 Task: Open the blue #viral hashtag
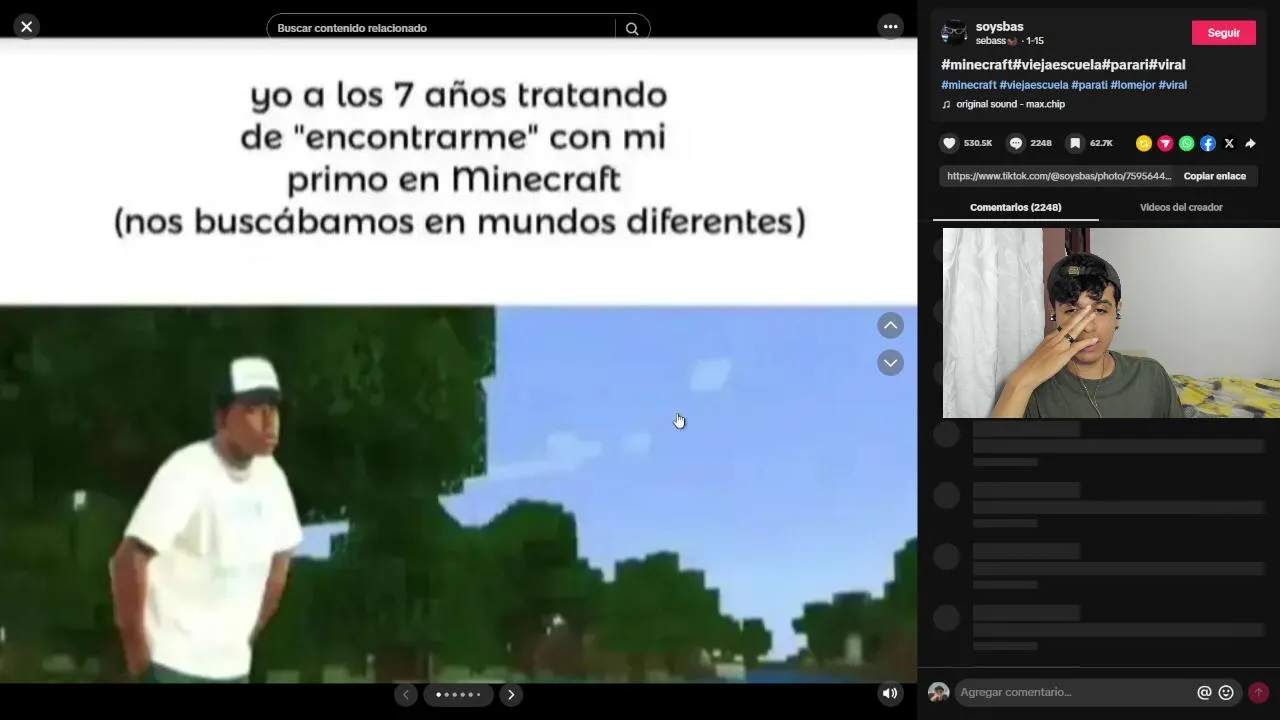1173,85
